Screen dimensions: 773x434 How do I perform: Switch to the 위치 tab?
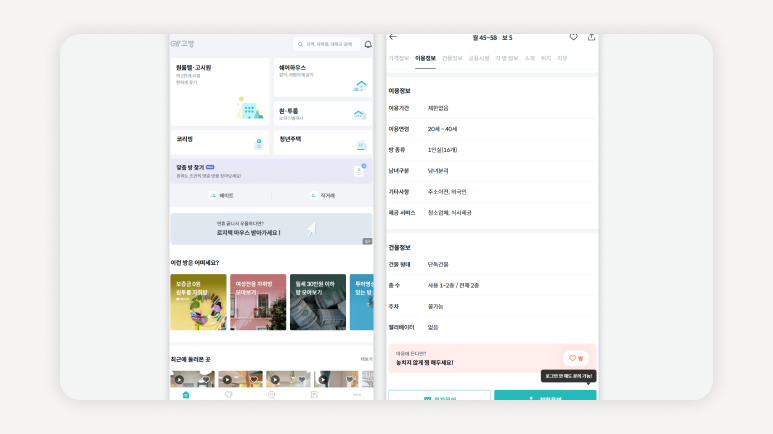click(x=546, y=58)
